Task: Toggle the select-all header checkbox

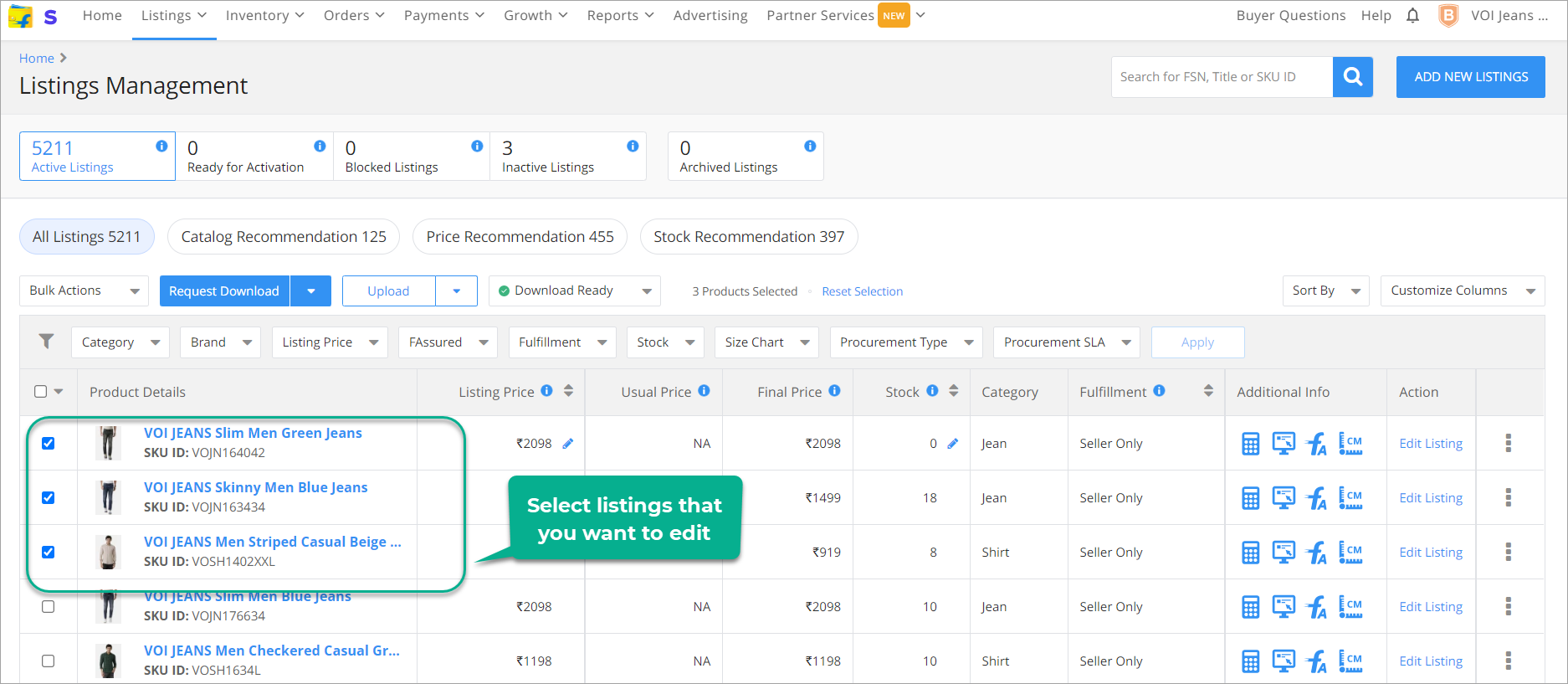Action: click(40, 391)
